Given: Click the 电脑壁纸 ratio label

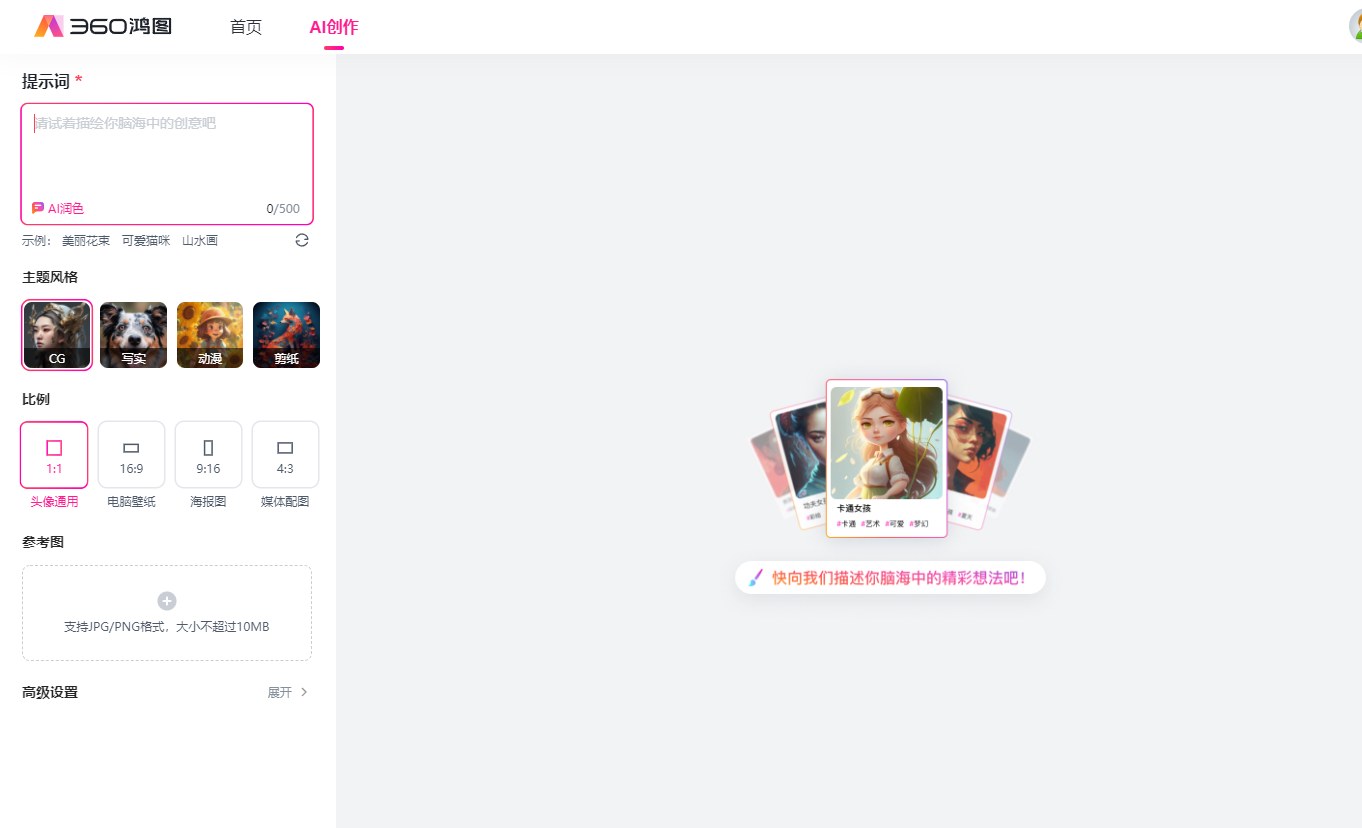Looking at the screenshot, I should 131,502.
